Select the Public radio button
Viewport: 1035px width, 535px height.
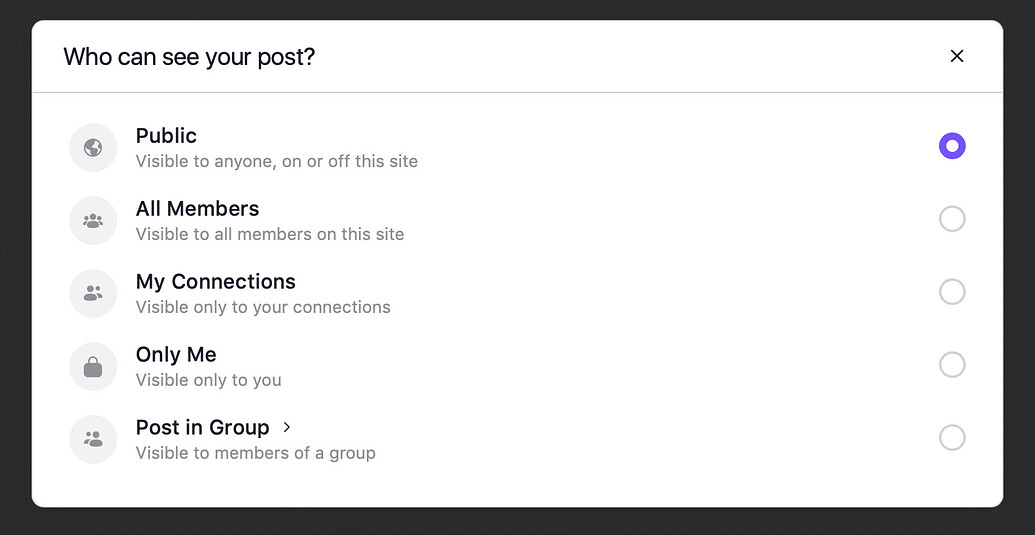click(x=952, y=146)
